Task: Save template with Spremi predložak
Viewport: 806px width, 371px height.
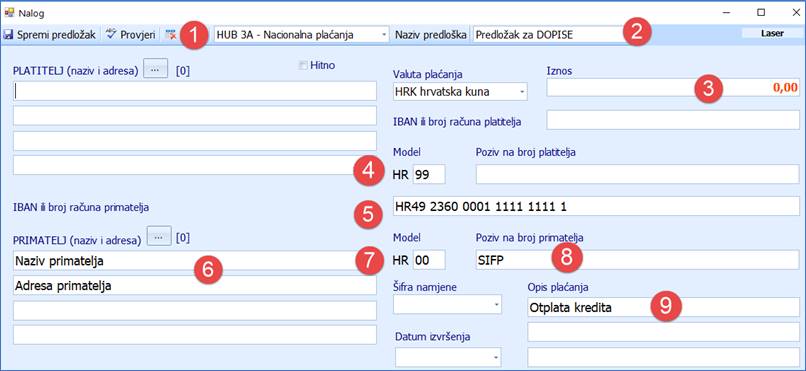Action: tap(50, 35)
